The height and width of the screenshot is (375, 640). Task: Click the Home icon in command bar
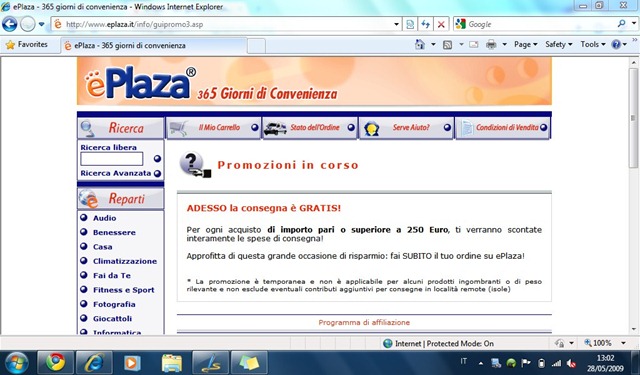tap(420, 44)
